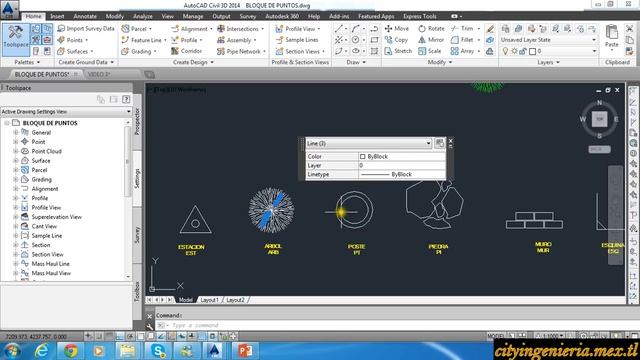Open the Feature Line tool
This screenshot has height=360, width=640.
pyautogui.click(x=144, y=40)
